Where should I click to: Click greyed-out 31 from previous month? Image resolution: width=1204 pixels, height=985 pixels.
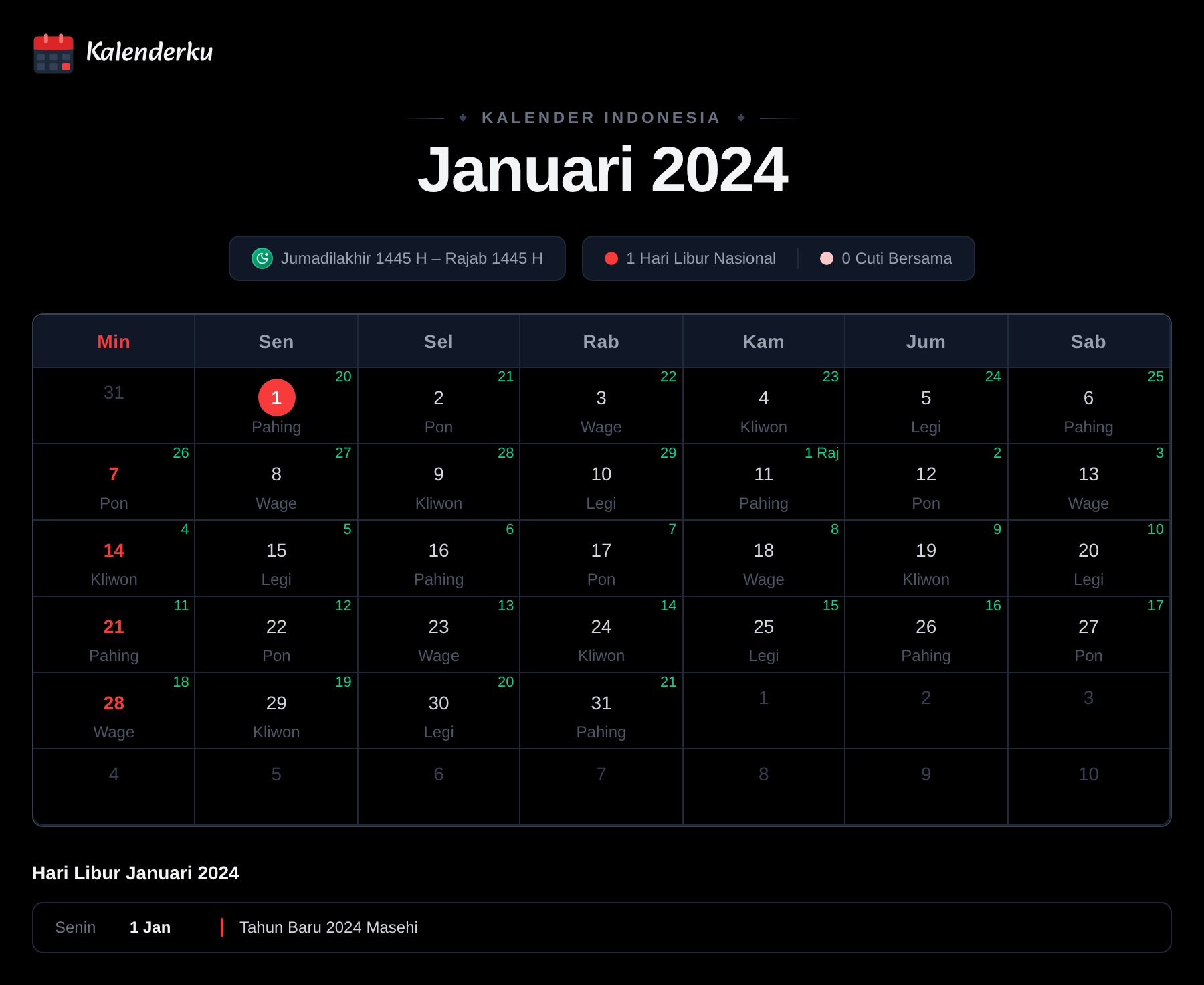click(x=114, y=406)
